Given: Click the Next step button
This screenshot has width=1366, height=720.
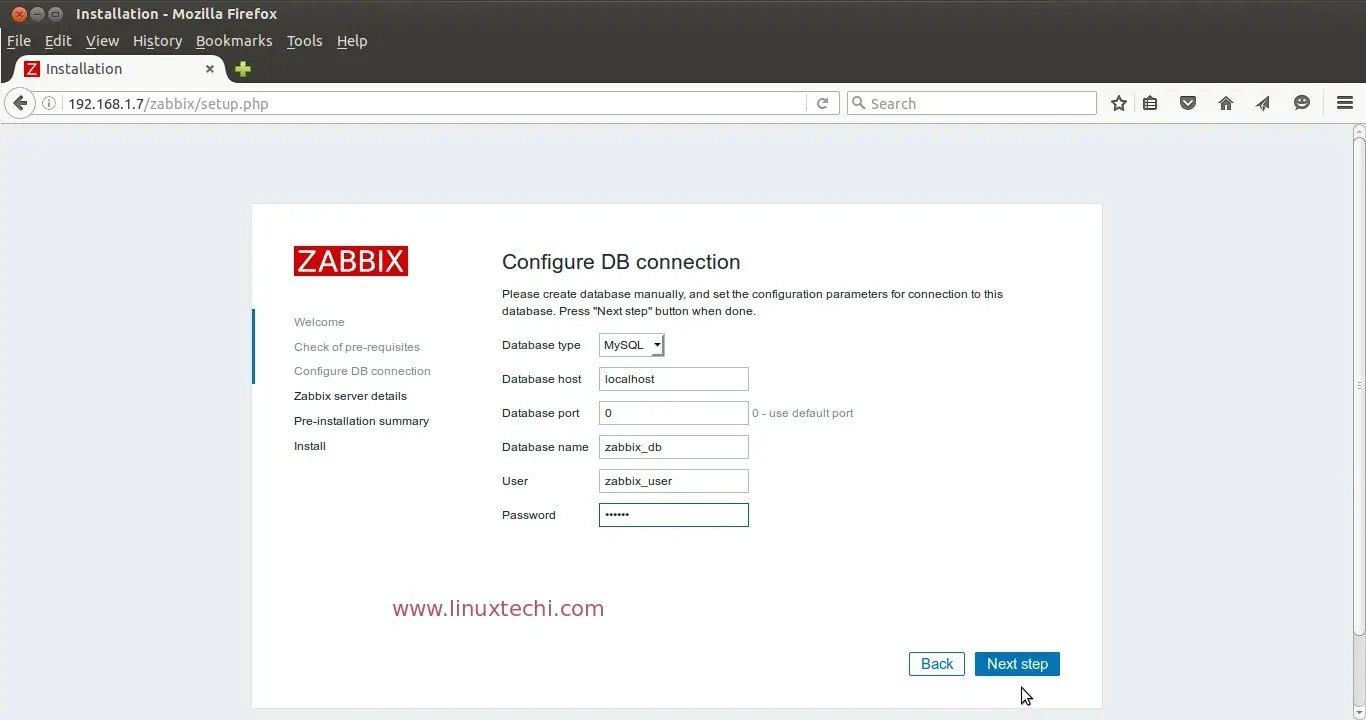Looking at the screenshot, I should click(1017, 664).
